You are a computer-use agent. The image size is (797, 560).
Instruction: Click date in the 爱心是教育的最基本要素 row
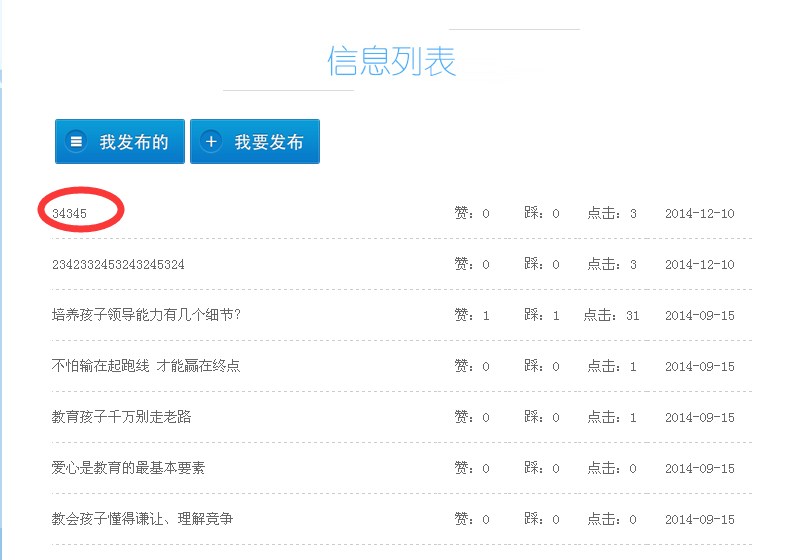tap(699, 468)
